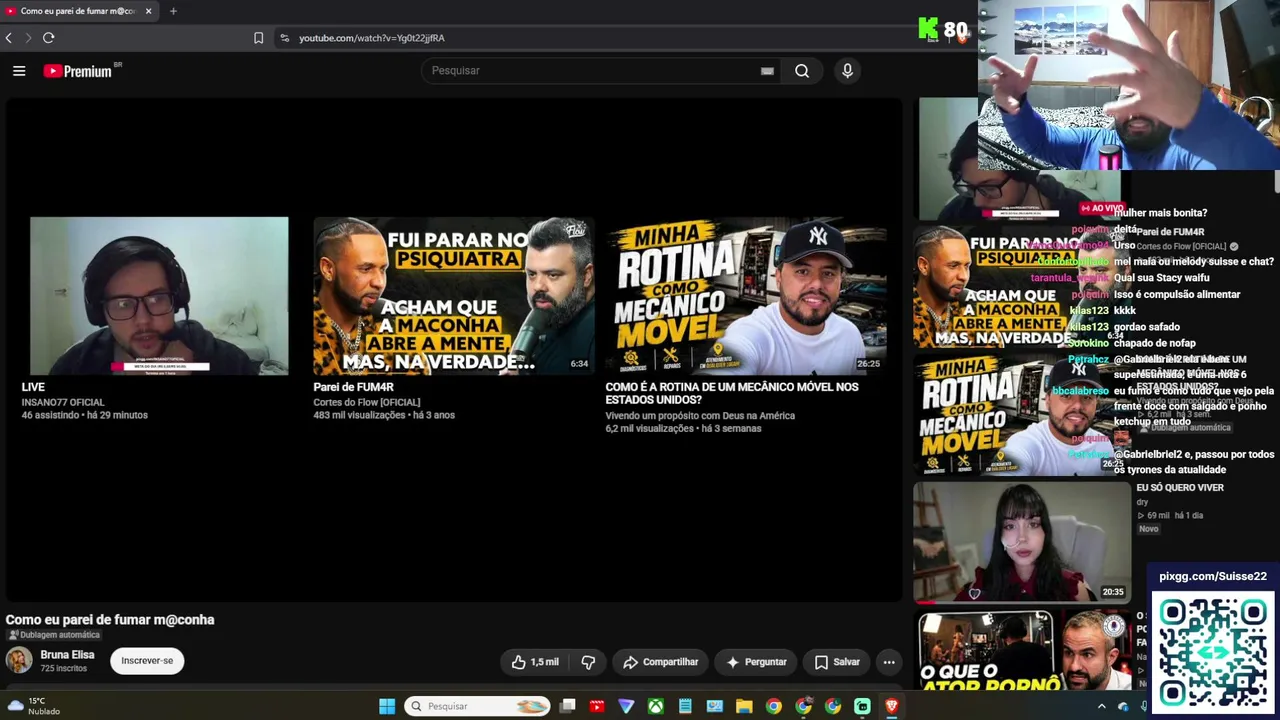The height and width of the screenshot is (720, 1280).
Task: Go forward with the browser forward arrow
Action: [28, 38]
